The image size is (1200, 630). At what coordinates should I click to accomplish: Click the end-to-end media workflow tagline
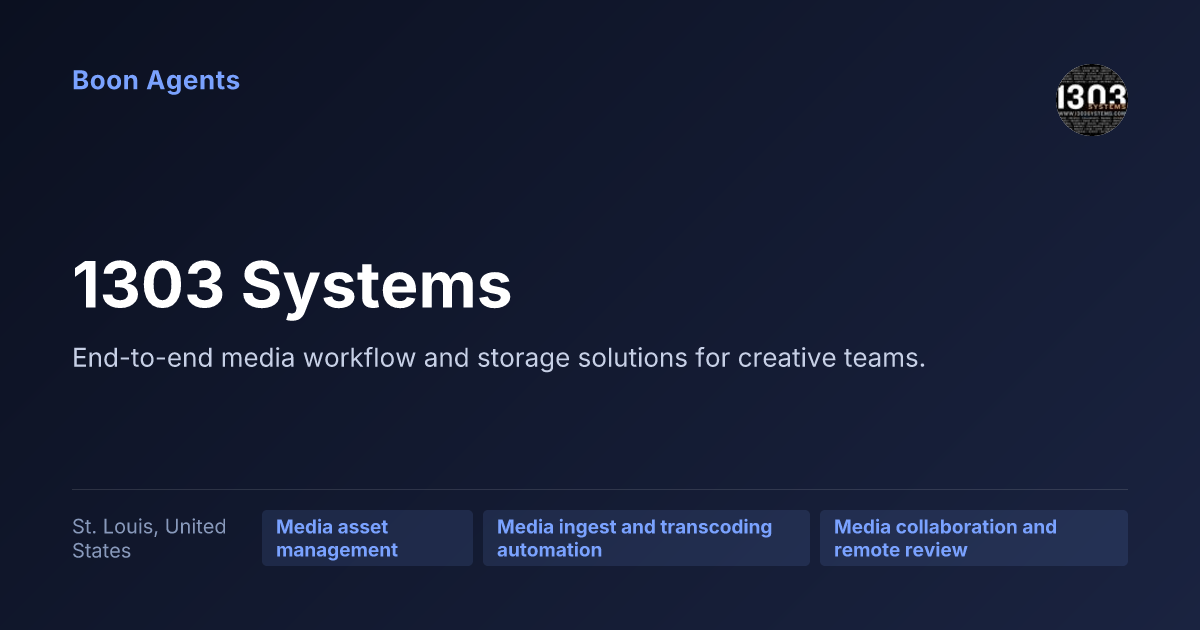499,358
